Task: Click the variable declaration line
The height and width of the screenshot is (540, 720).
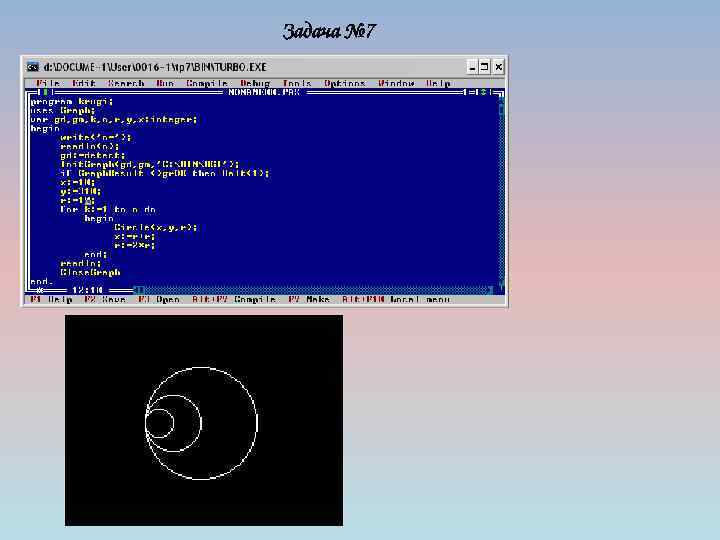Action: pyautogui.click(x=114, y=120)
